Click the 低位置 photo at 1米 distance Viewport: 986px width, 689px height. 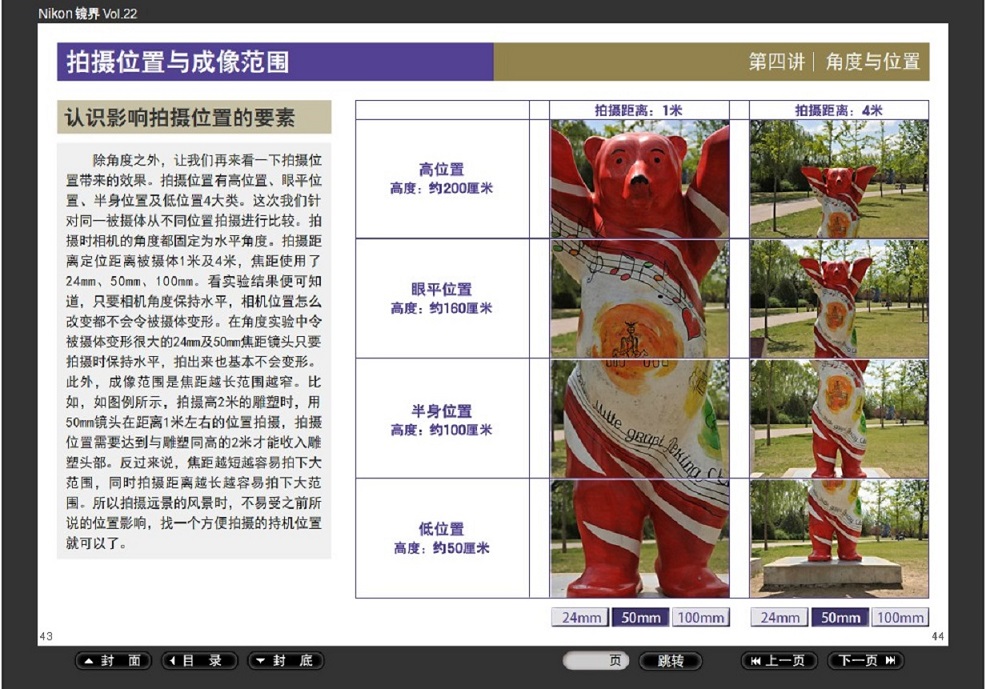[639, 538]
